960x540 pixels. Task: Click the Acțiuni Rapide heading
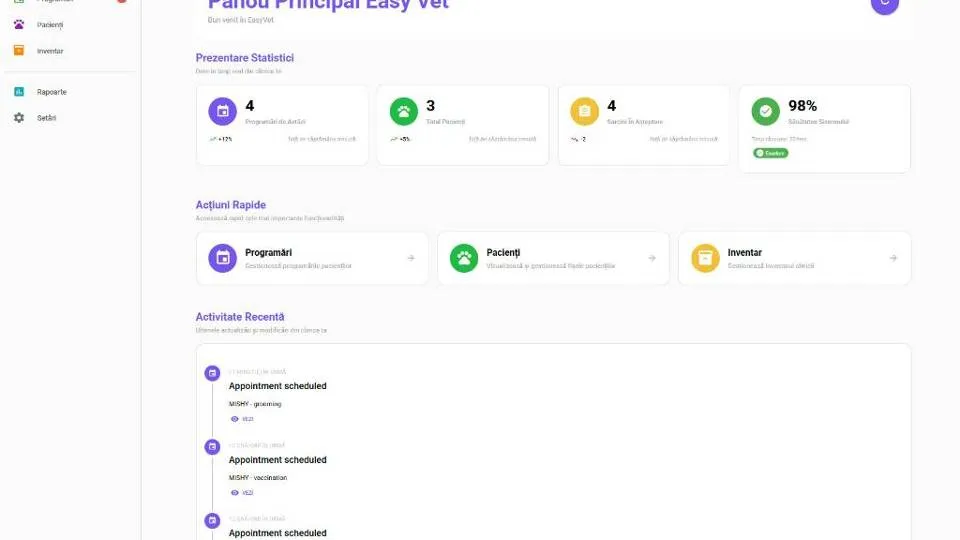point(231,204)
